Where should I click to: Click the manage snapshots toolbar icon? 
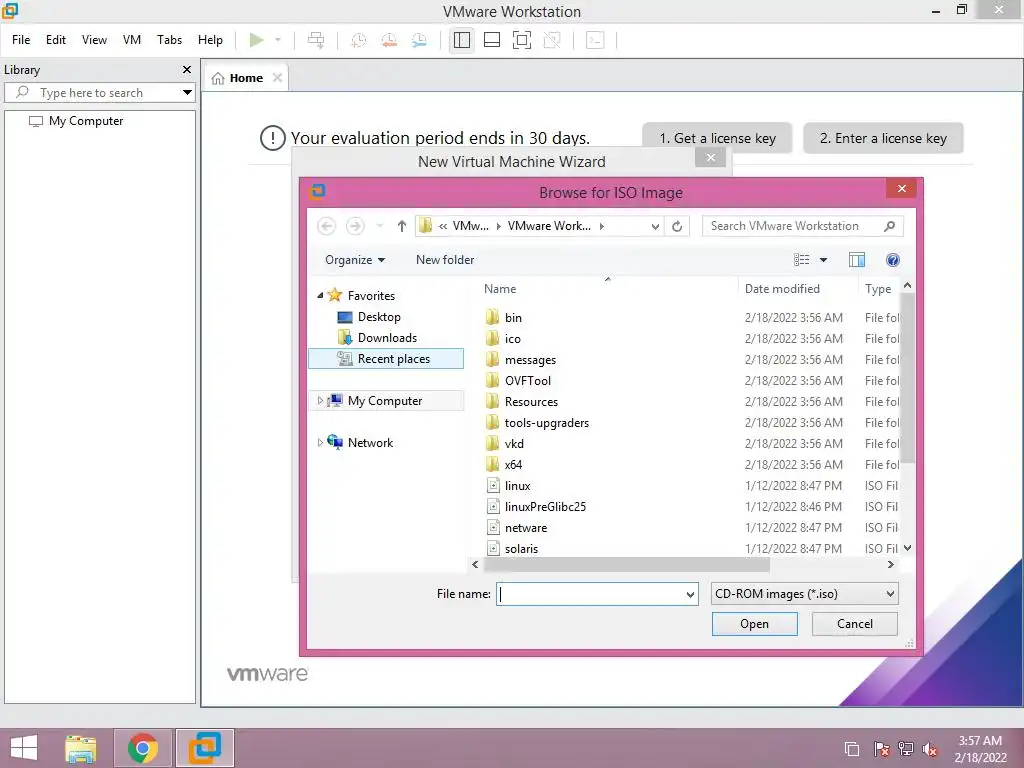419,40
